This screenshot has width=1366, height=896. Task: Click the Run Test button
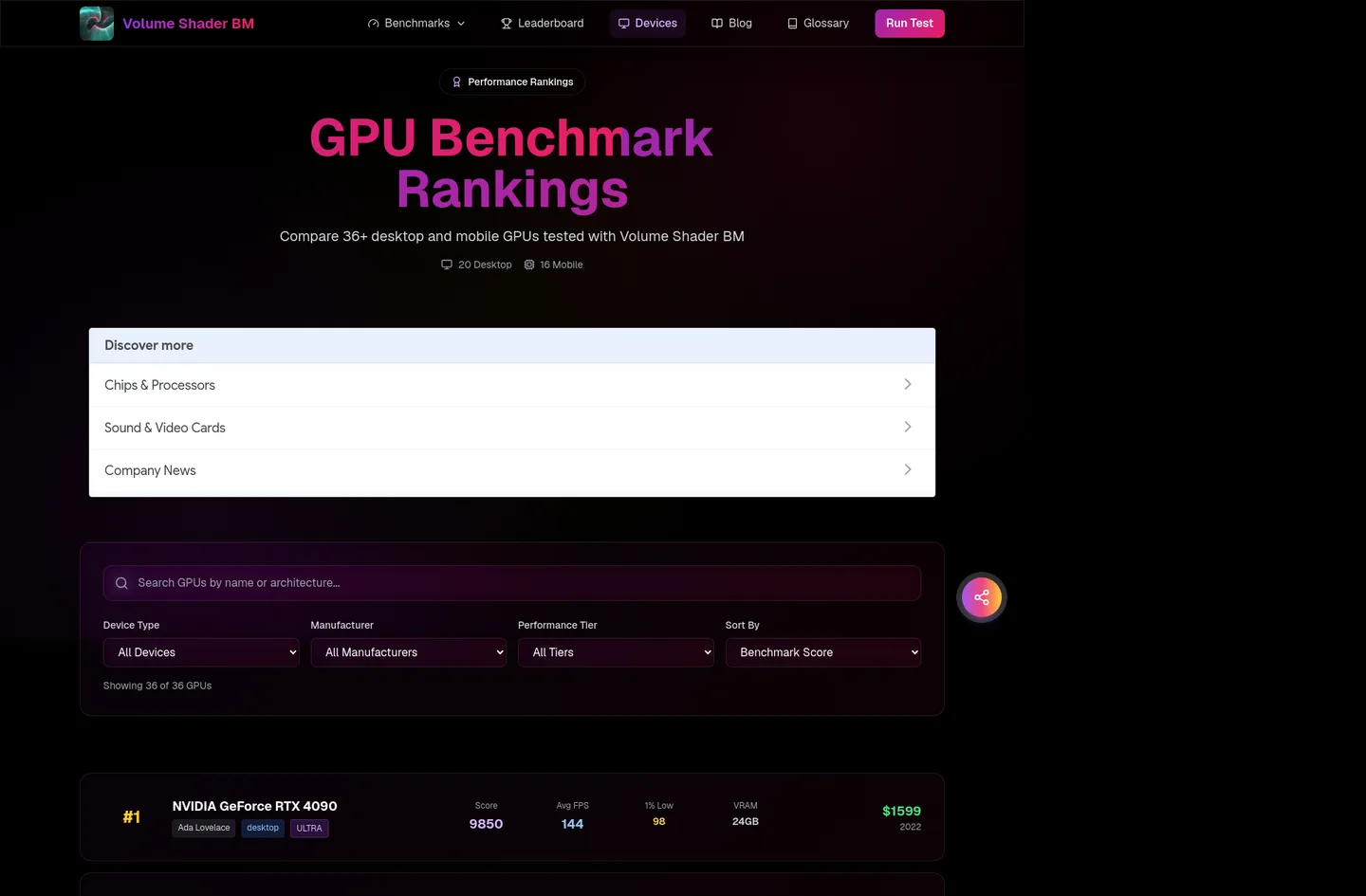910,24
